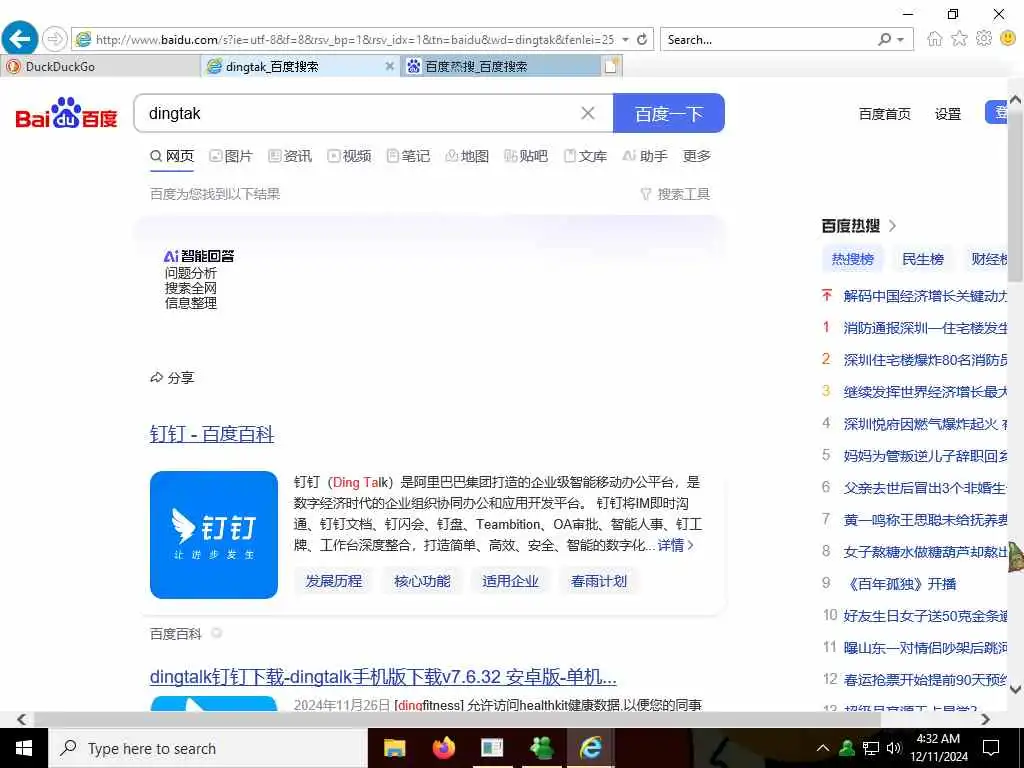This screenshot has height=768, width=1024.
Task: Click the 百度一下 search button
Action: [x=669, y=113]
